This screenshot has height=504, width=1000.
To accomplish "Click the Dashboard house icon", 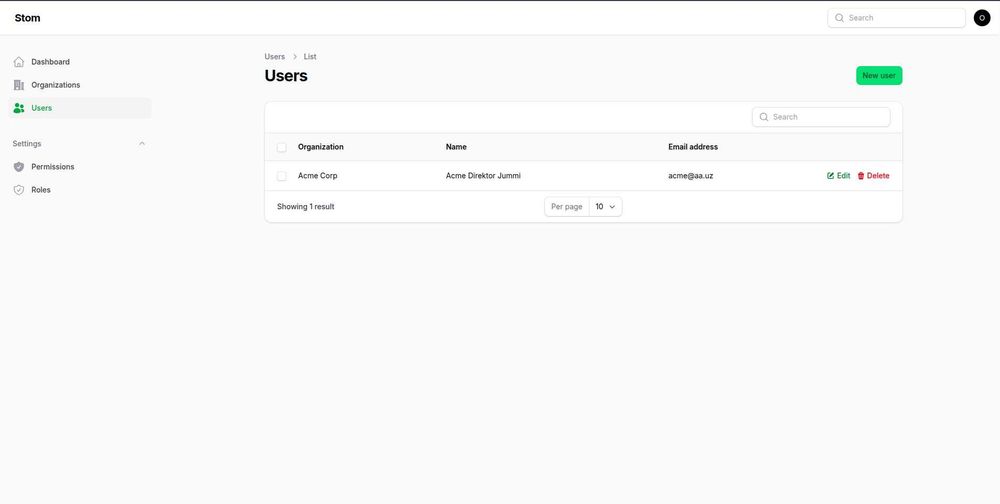I will point(19,62).
